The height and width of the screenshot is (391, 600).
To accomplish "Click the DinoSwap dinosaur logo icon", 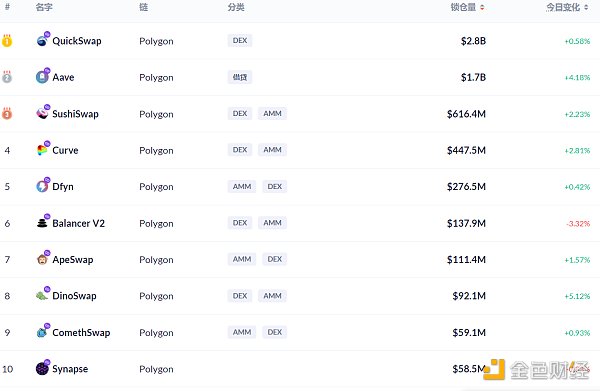I will (42, 296).
